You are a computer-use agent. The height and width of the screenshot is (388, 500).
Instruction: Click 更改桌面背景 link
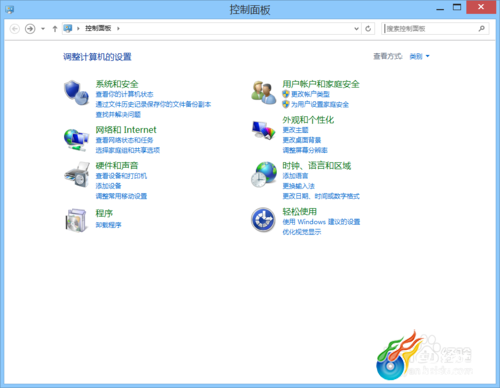point(302,140)
